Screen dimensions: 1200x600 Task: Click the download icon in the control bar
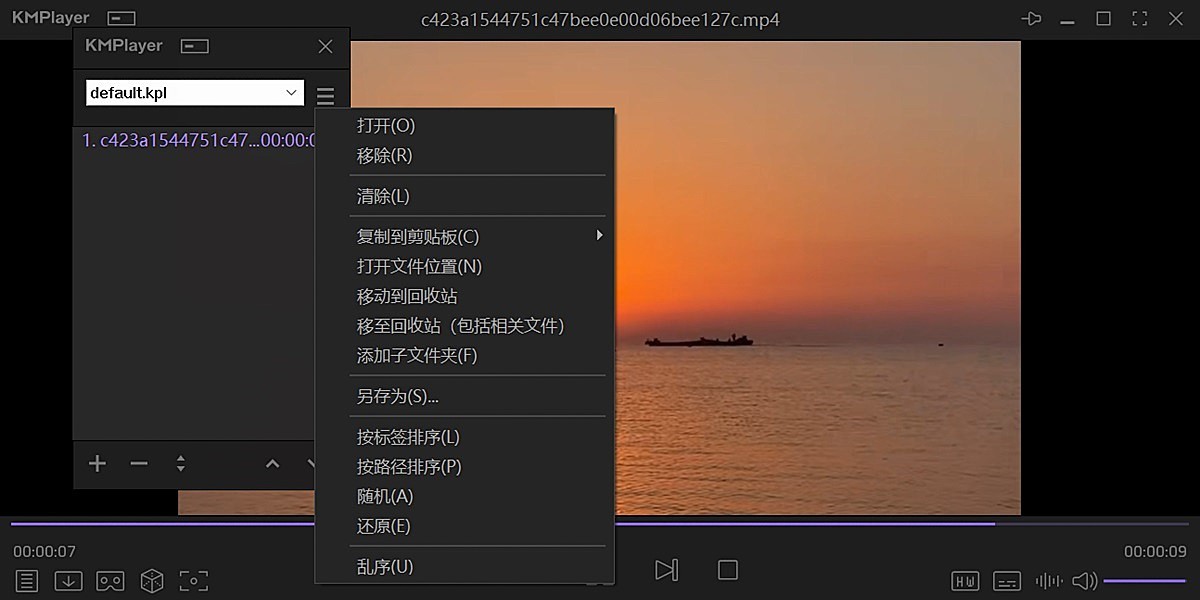pos(68,580)
